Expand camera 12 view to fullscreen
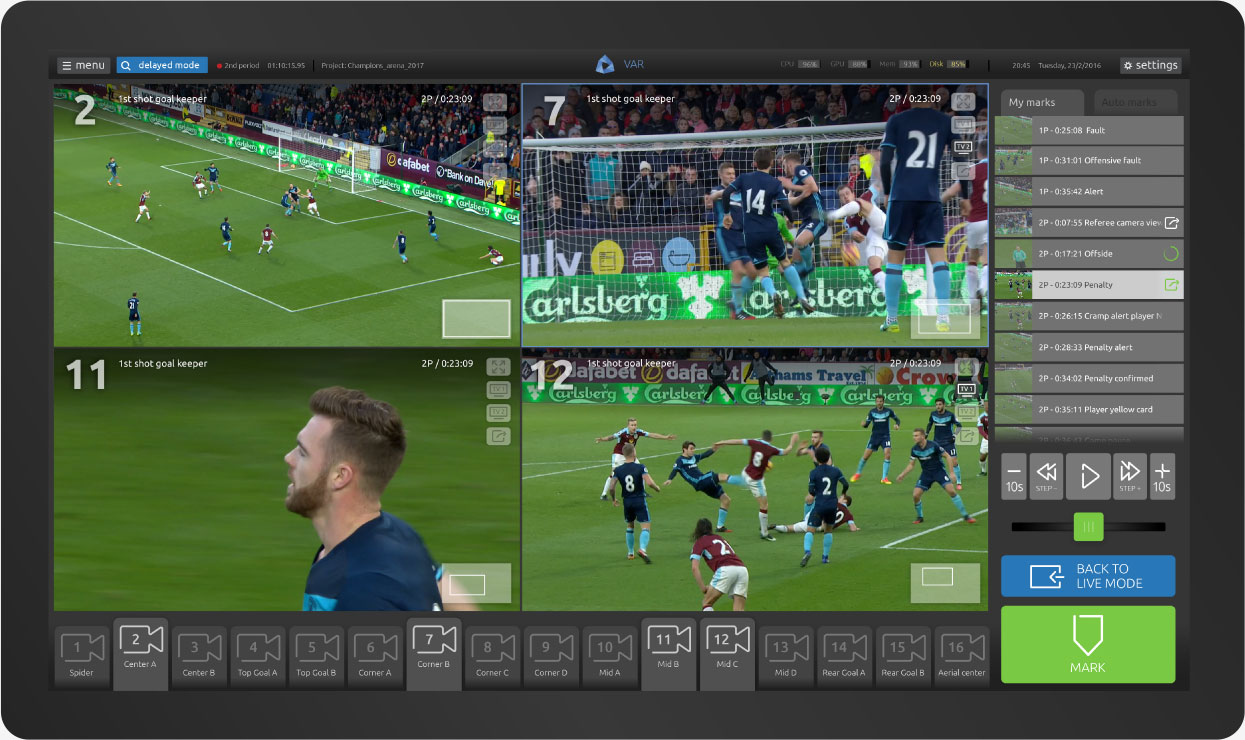This screenshot has width=1245, height=740. click(966, 367)
